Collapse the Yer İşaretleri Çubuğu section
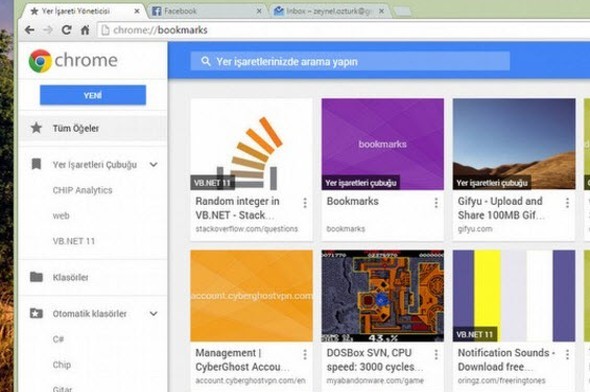Image resolution: width=590 pixels, height=392 pixels. tap(154, 164)
